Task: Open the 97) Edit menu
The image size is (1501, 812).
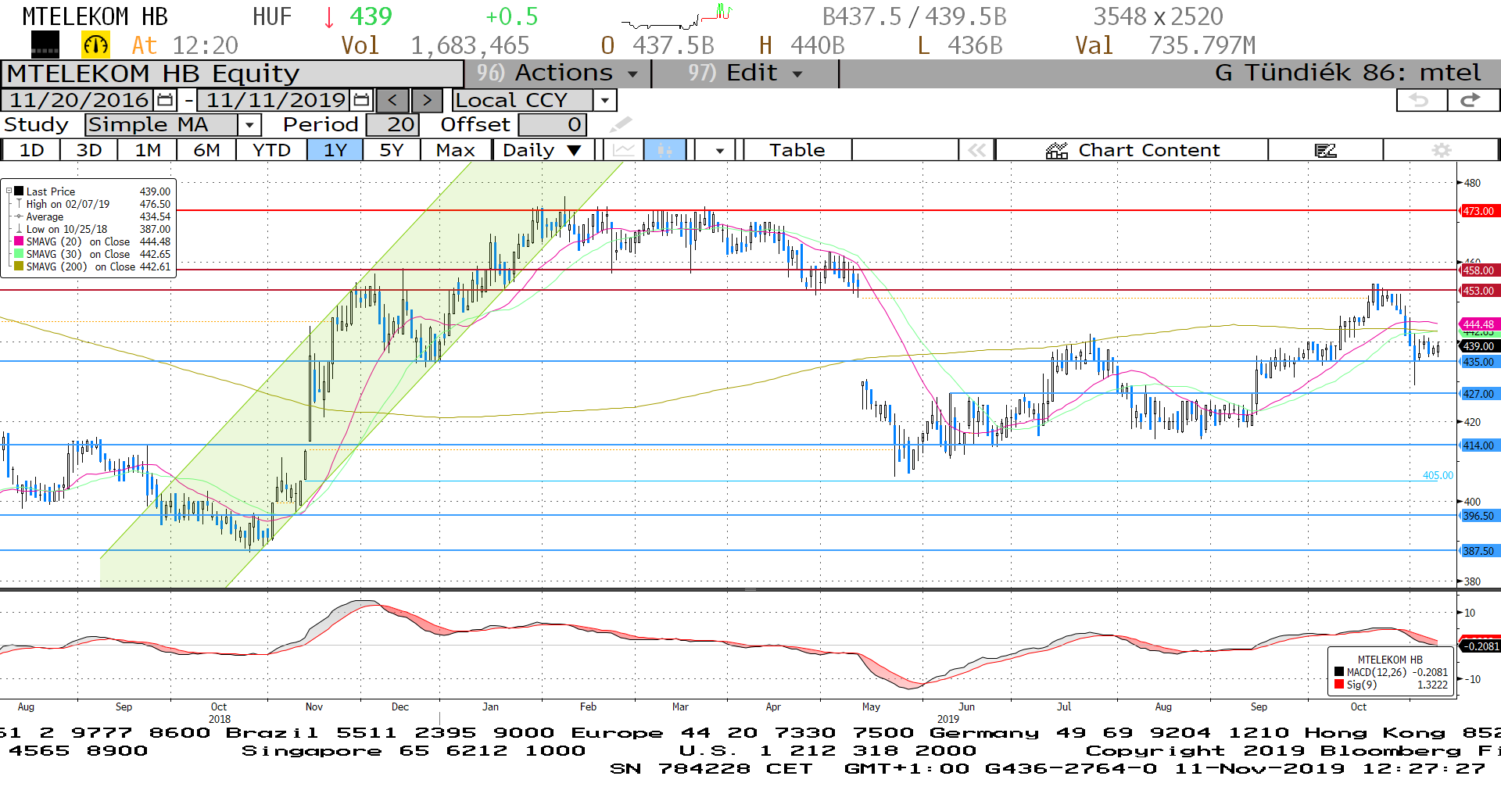Action: [x=745, y=73]
